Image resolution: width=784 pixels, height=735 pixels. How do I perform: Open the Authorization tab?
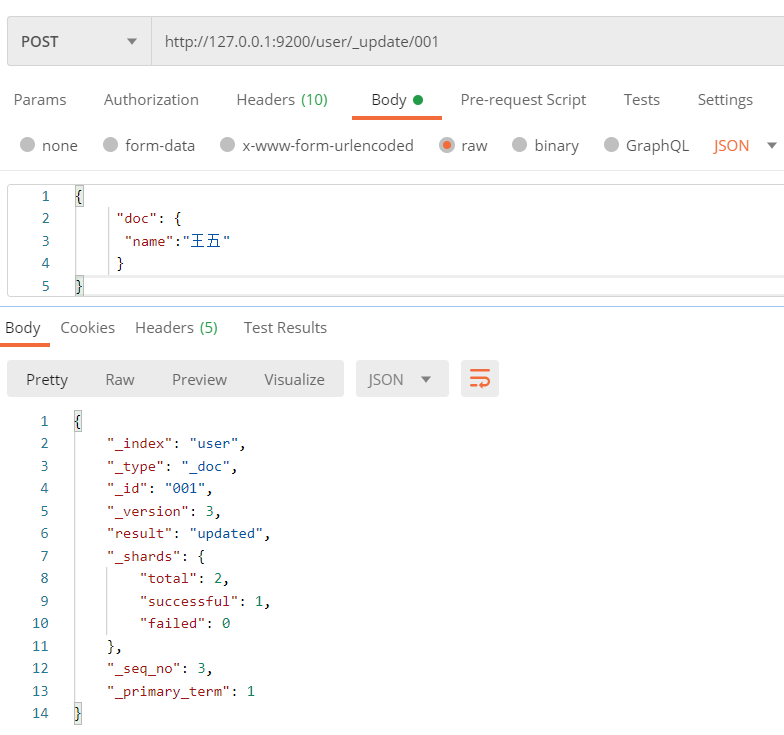tap(151, 100)
